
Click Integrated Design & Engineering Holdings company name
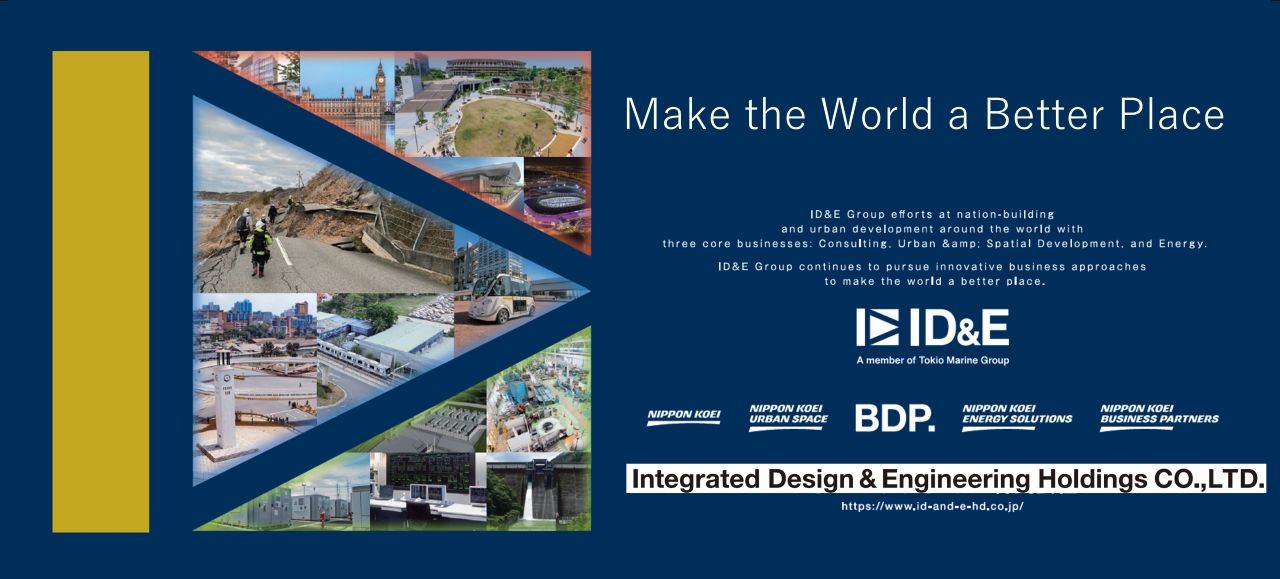click(x=946, y=479)
